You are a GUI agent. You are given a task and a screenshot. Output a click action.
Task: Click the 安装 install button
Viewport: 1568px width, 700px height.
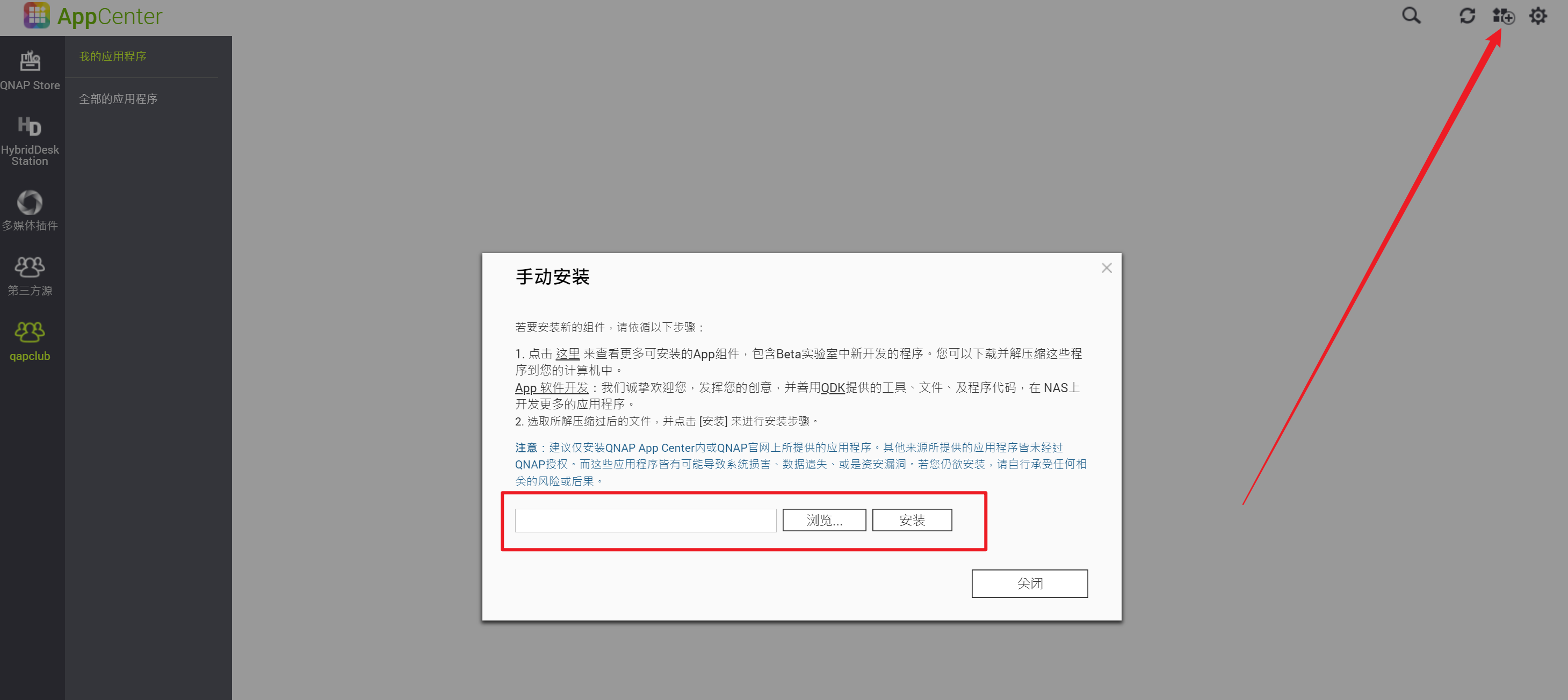[912, 520]
